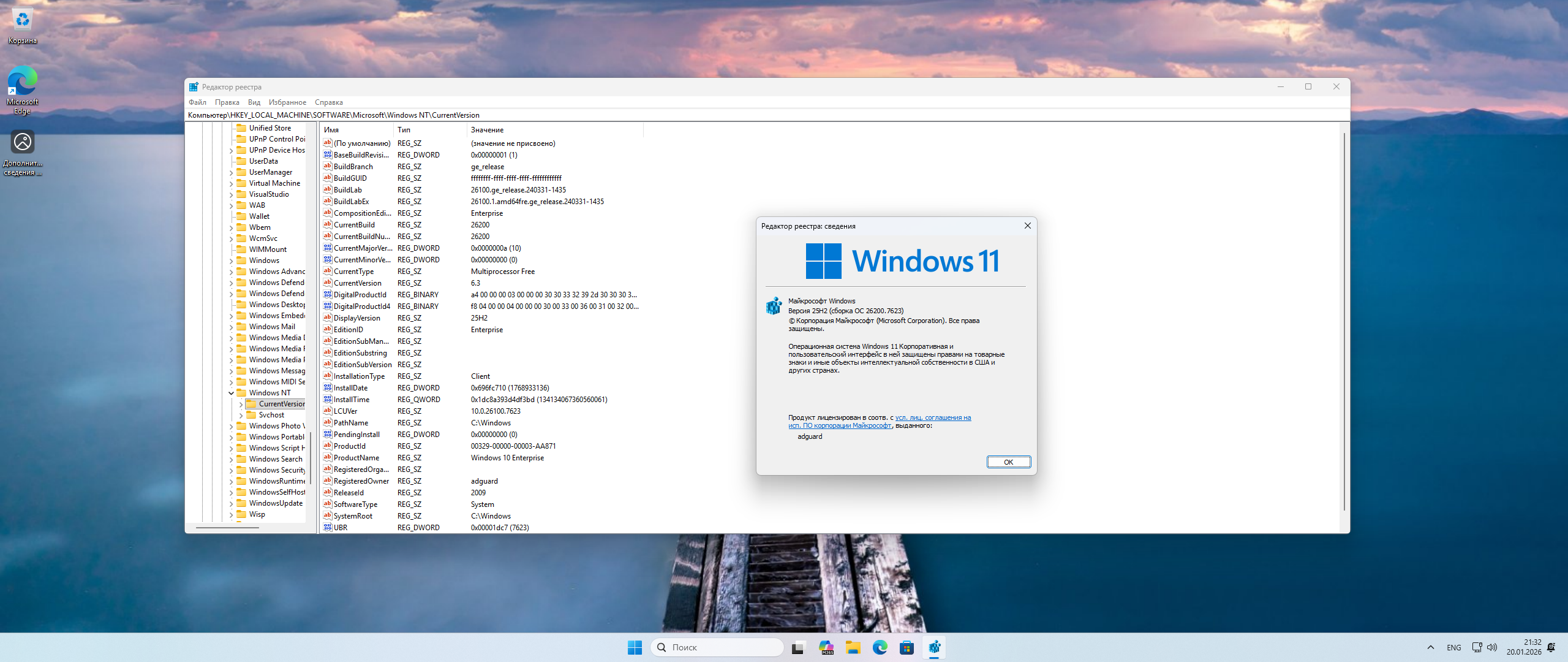Click the volume icon in system tray
This screenshot has width=1568, height=662.
(x=1492, y=647)
